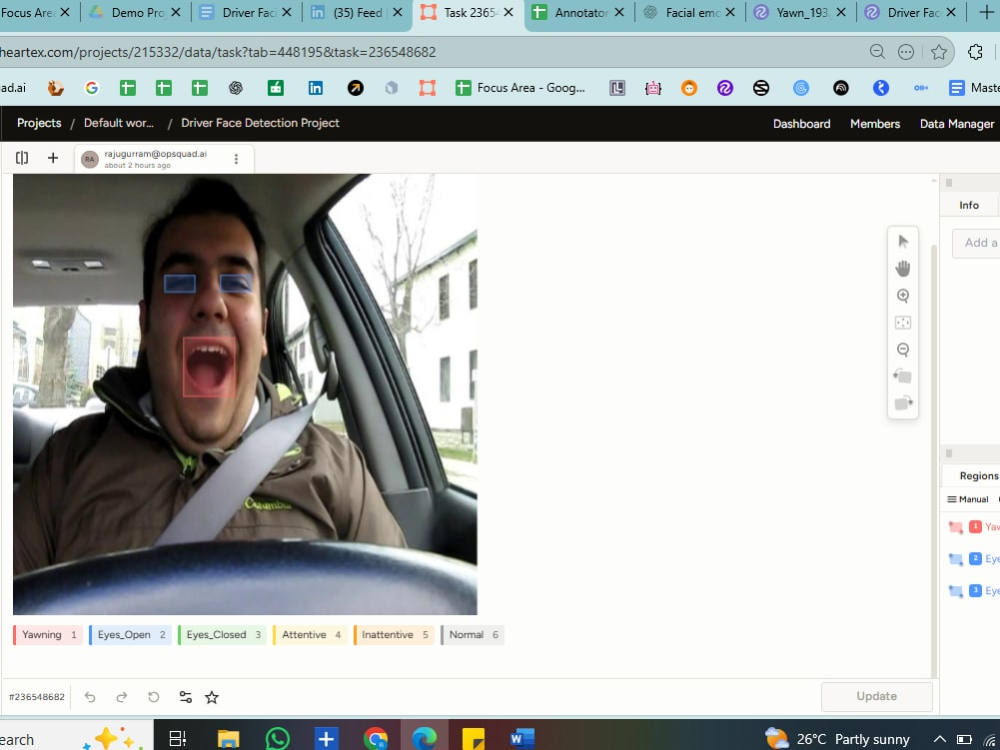
Task: Zoom out of the image
Action: point(902,349)
